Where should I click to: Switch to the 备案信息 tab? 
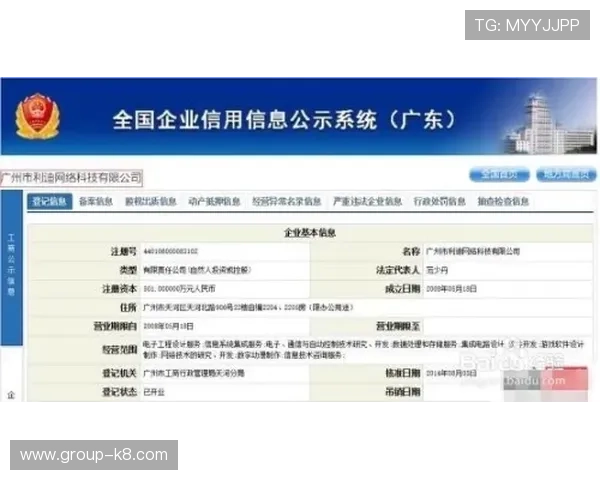(x=96, y=201)
